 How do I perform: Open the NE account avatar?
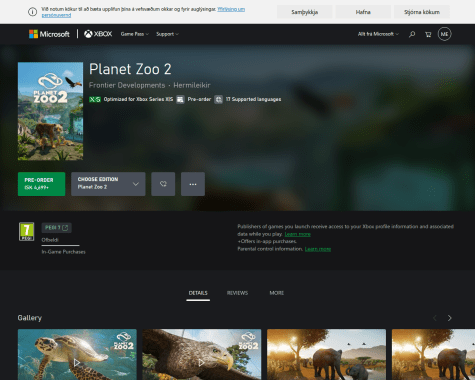444,34
